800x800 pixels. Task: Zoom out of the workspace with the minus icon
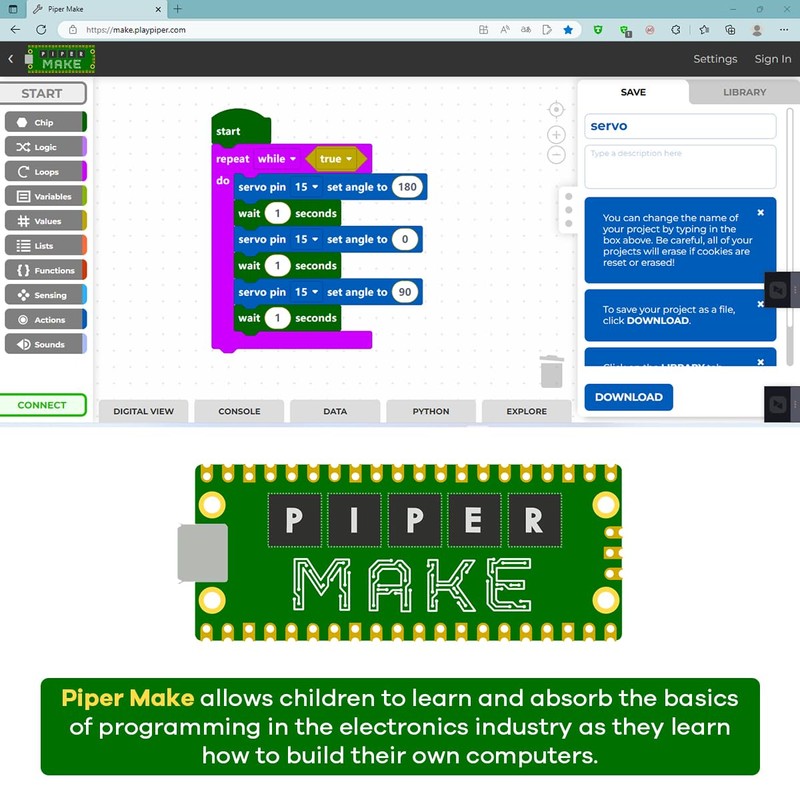pos(556,155)
